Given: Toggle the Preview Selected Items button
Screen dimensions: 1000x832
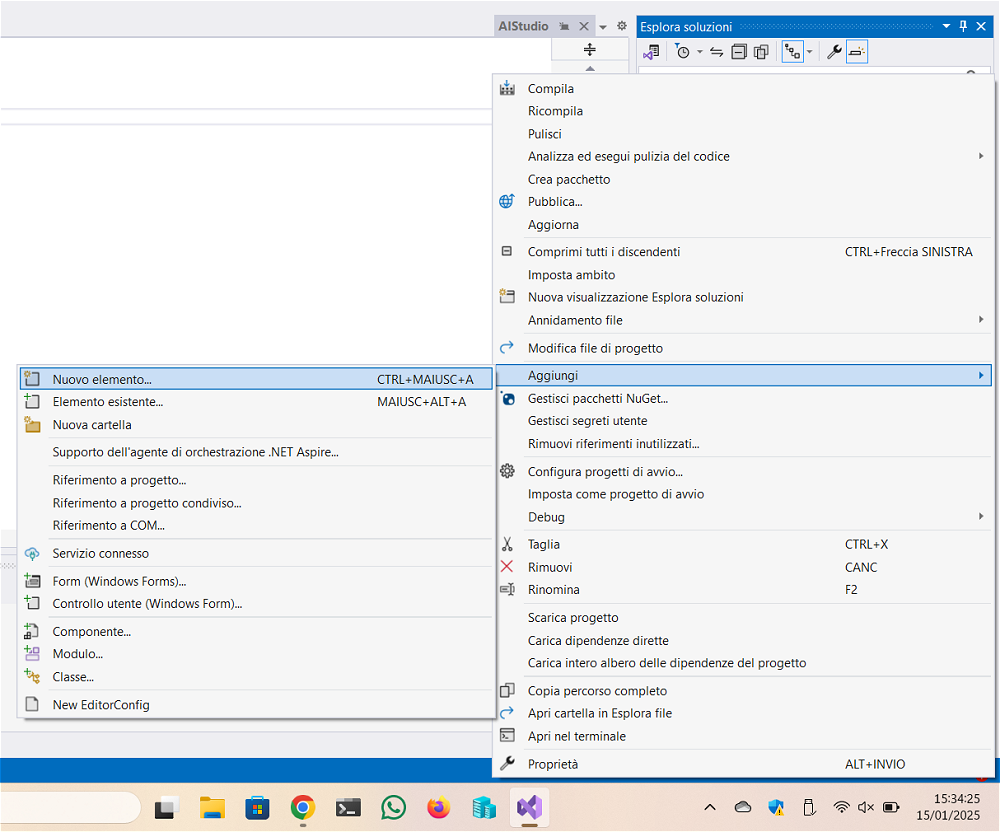Looking at the screenshot, I should [x=857, y=52].
